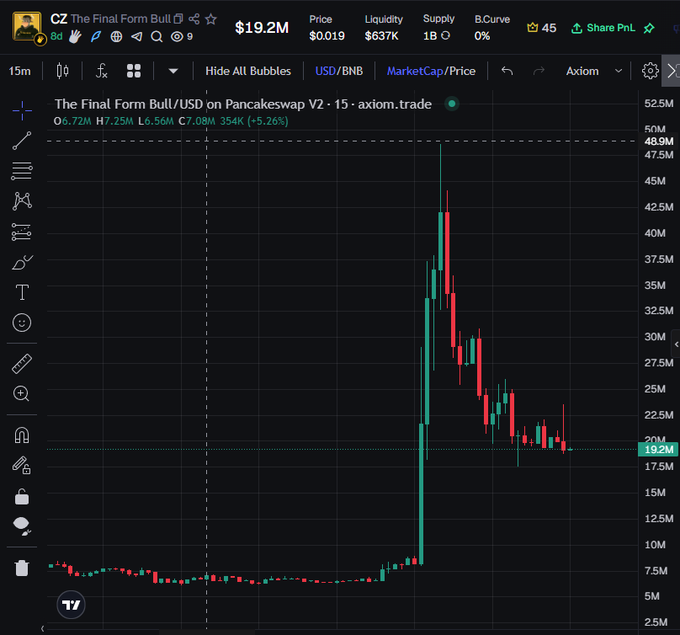Click Share PnL
Screen dimensions: 680x635
[x=603, y=28]
